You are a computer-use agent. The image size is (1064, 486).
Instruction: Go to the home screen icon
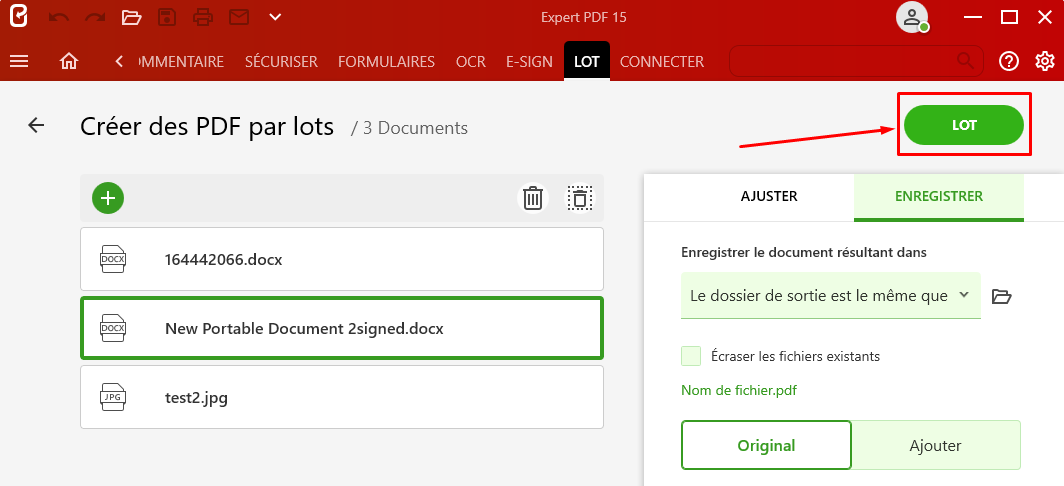[x=69, y=62]
